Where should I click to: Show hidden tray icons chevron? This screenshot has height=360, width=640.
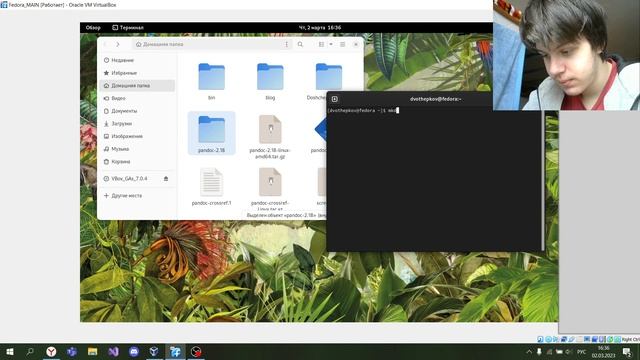(x=529, y=351)
